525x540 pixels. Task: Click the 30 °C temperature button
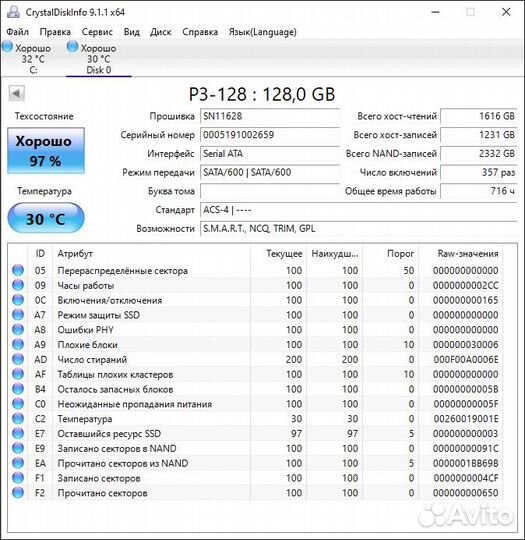[x=46, y=219]
